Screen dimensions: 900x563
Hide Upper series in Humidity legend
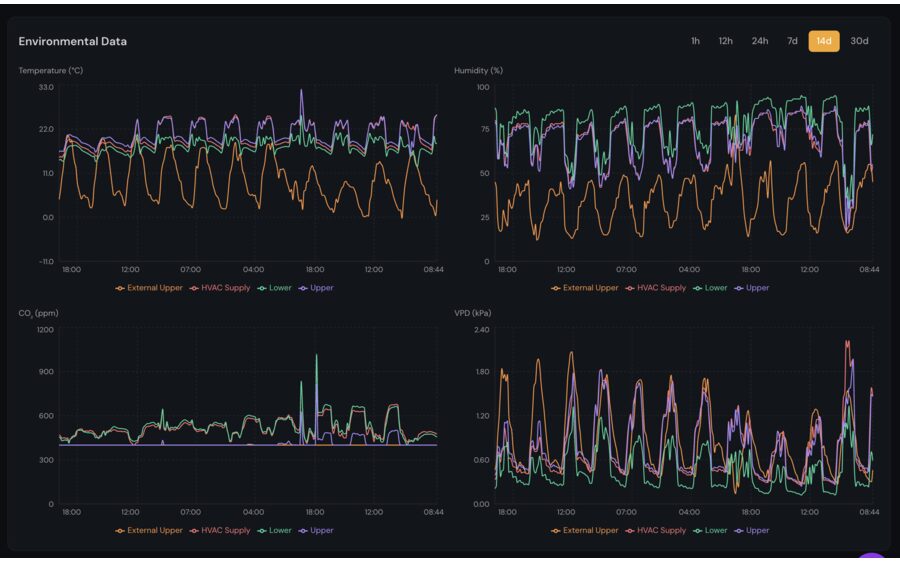pos(752,288)
